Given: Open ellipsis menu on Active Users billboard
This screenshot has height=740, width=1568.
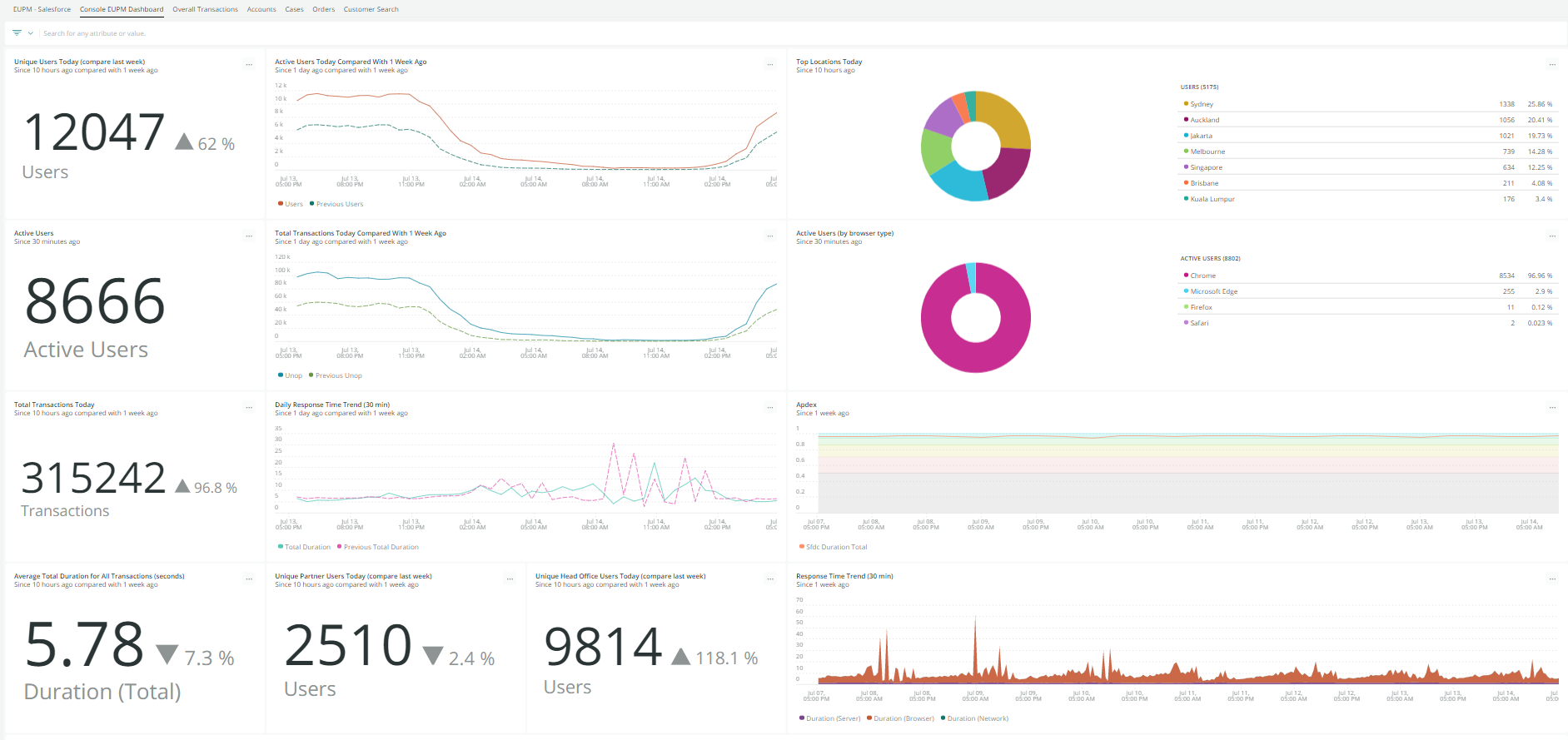Looking at the screenshot, I should pyautogui.click(x=249, y=236).
